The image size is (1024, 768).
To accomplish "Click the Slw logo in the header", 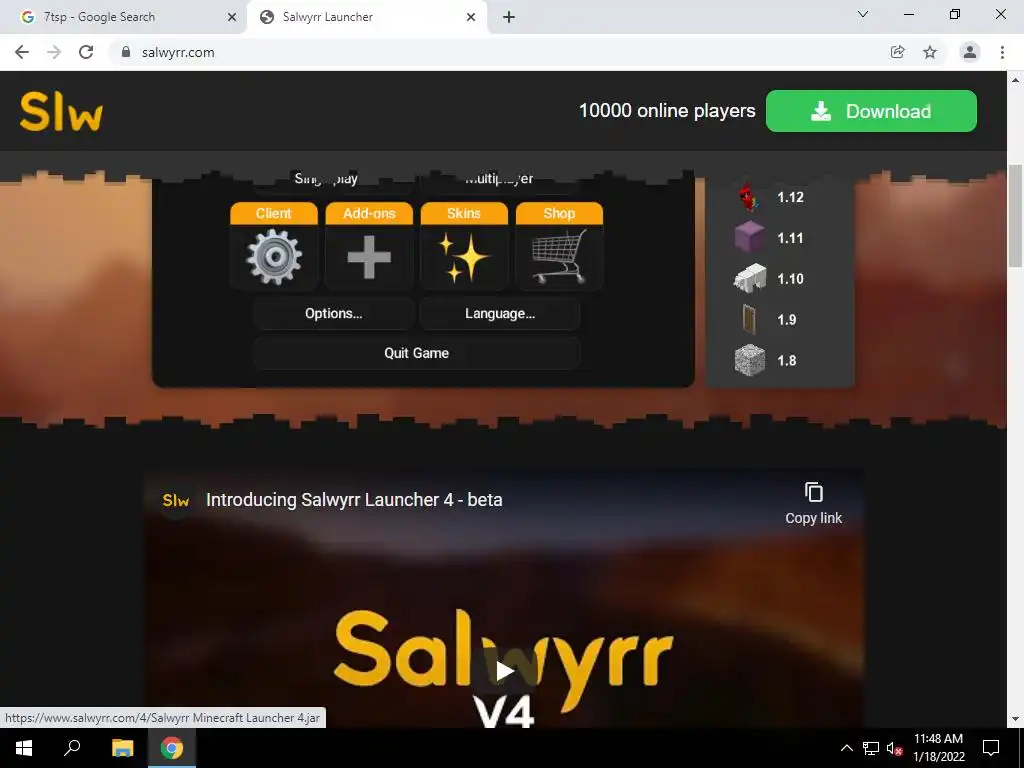I will coord(61,112).
